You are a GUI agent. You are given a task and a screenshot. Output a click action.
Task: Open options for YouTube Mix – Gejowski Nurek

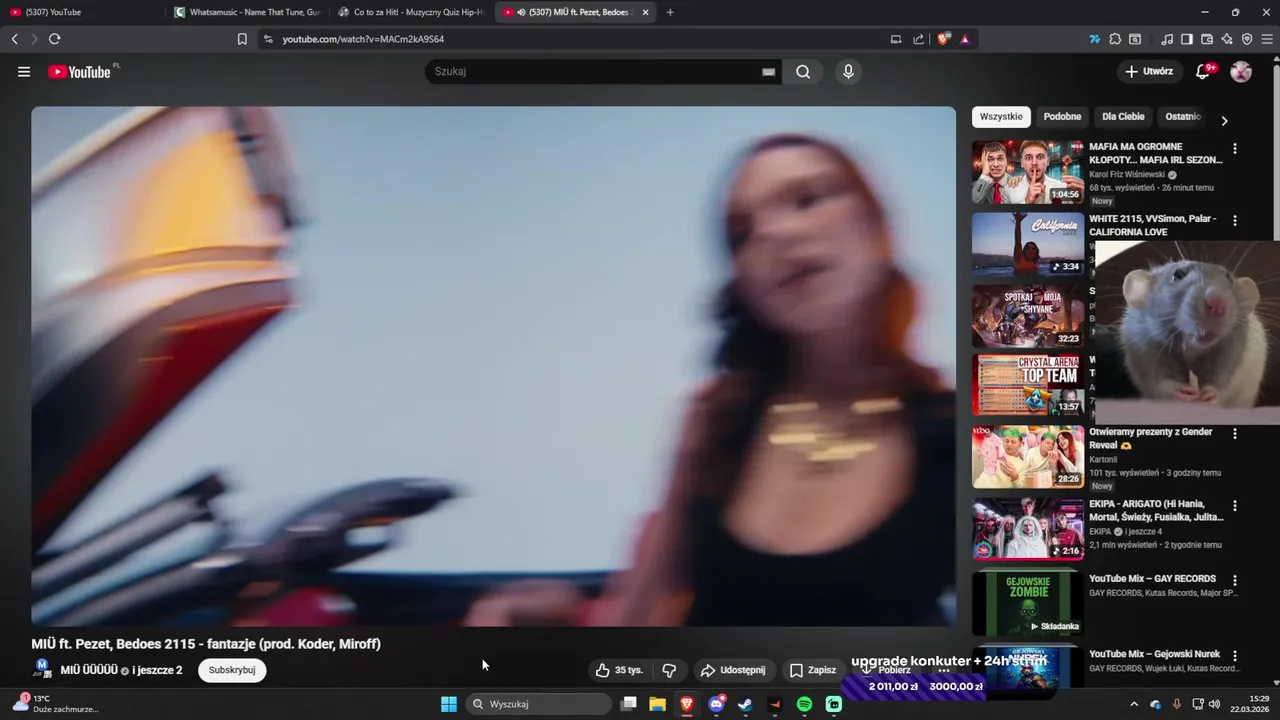tap(1235, 655)
